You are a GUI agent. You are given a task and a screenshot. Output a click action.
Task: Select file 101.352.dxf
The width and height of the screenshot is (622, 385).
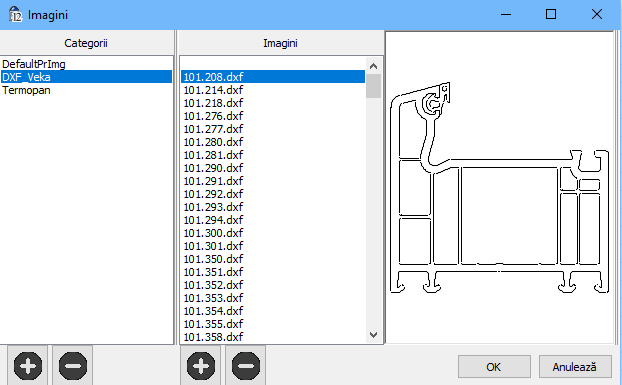[x=273, y=285]
